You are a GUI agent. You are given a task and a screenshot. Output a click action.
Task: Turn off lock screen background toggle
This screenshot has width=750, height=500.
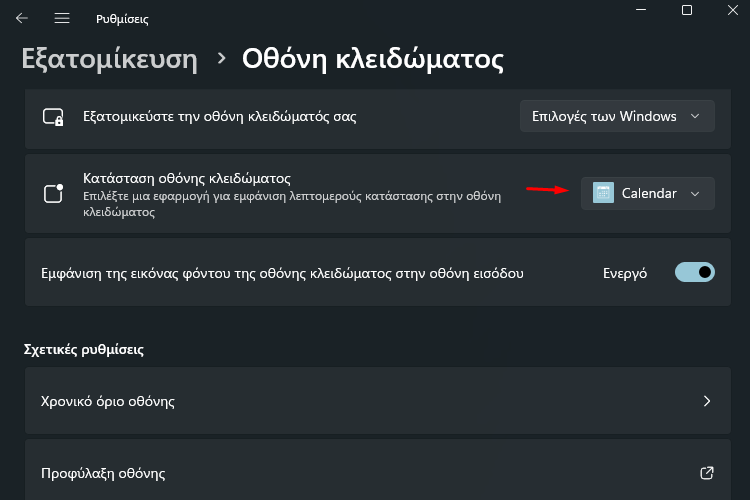(x=695, y=272)
